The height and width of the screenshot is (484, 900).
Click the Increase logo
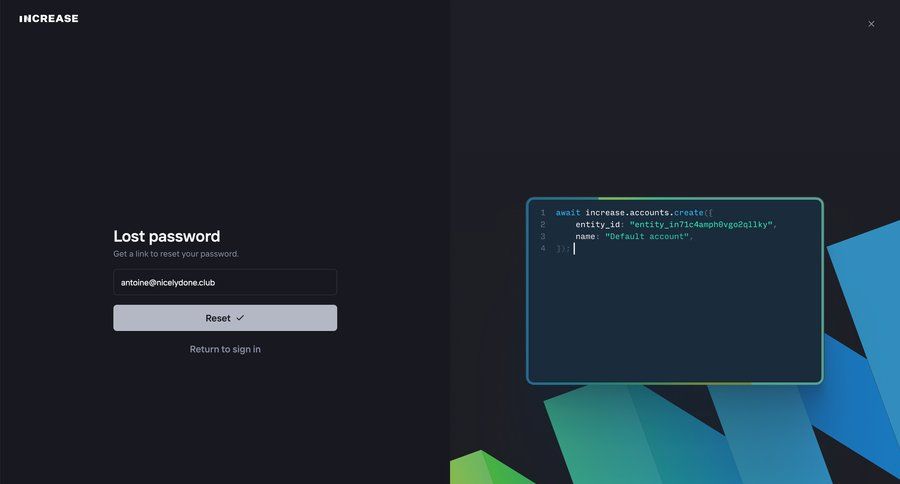(49, 18)
